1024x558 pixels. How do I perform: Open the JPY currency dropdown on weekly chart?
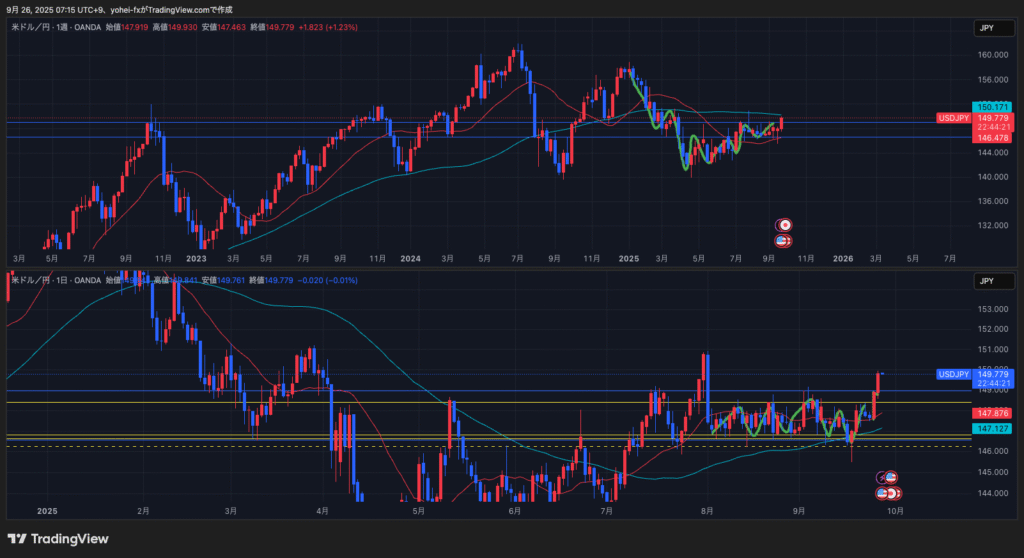click(x=987, y=29)
